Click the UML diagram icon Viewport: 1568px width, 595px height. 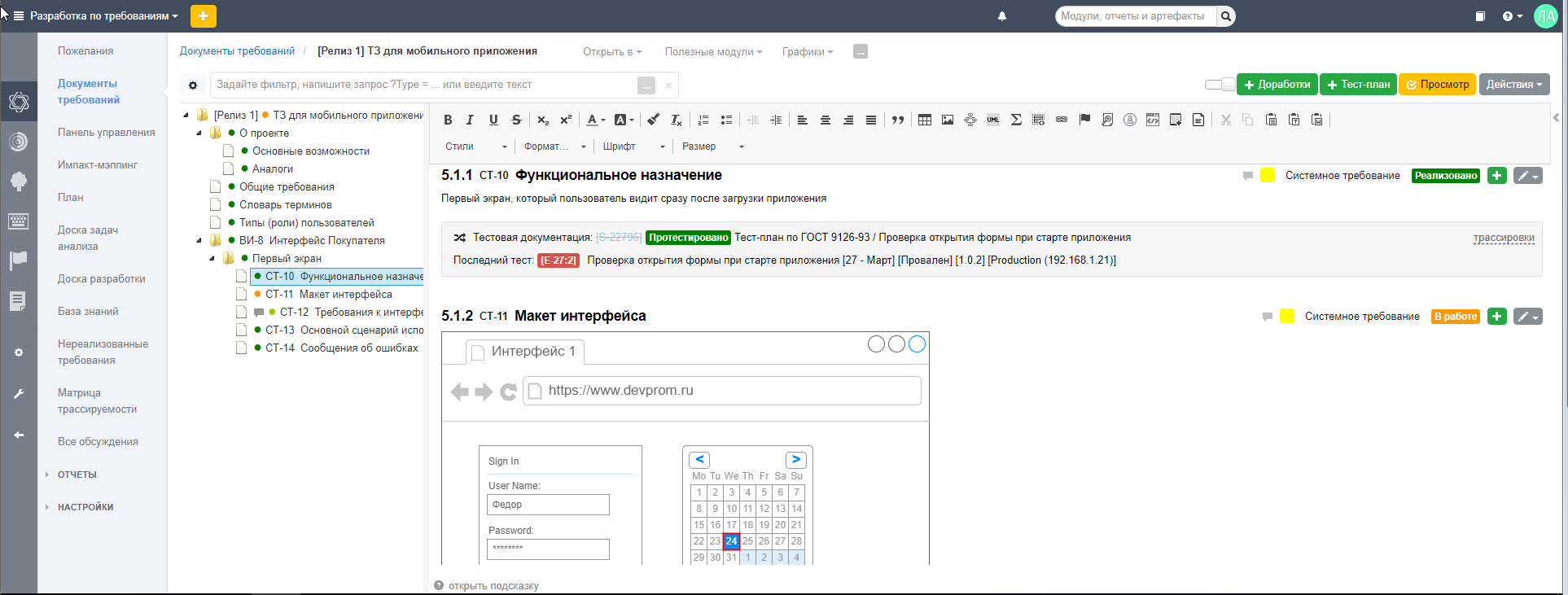(993, 120)
